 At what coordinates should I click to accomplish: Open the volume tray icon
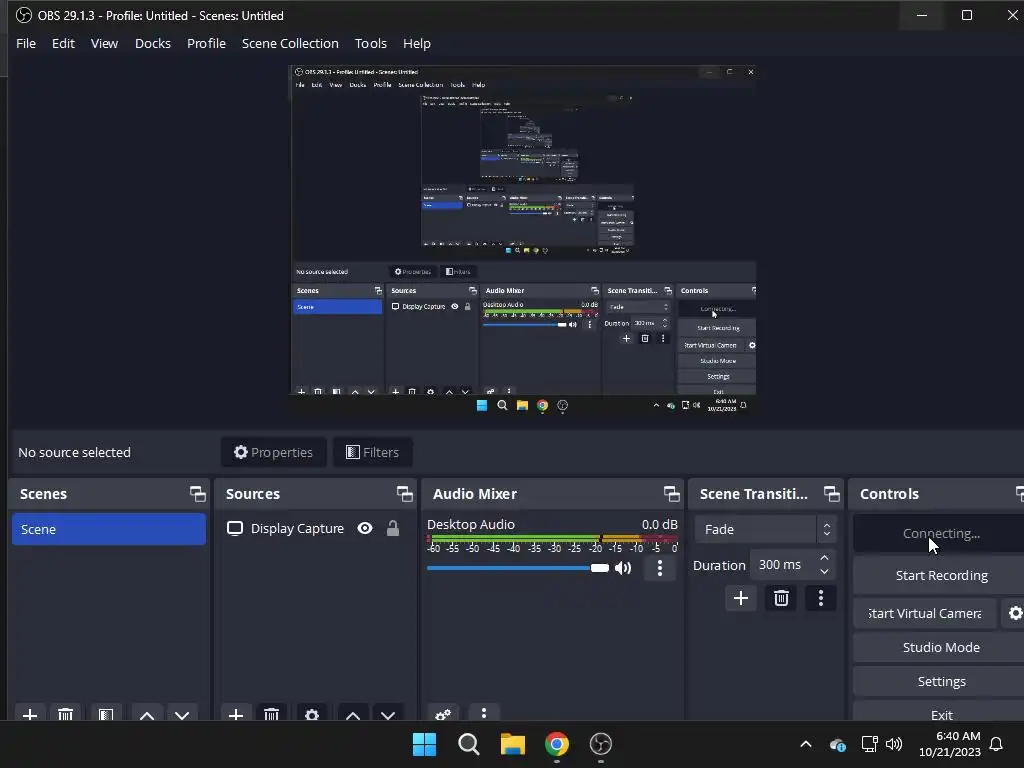tap(894, 744)
